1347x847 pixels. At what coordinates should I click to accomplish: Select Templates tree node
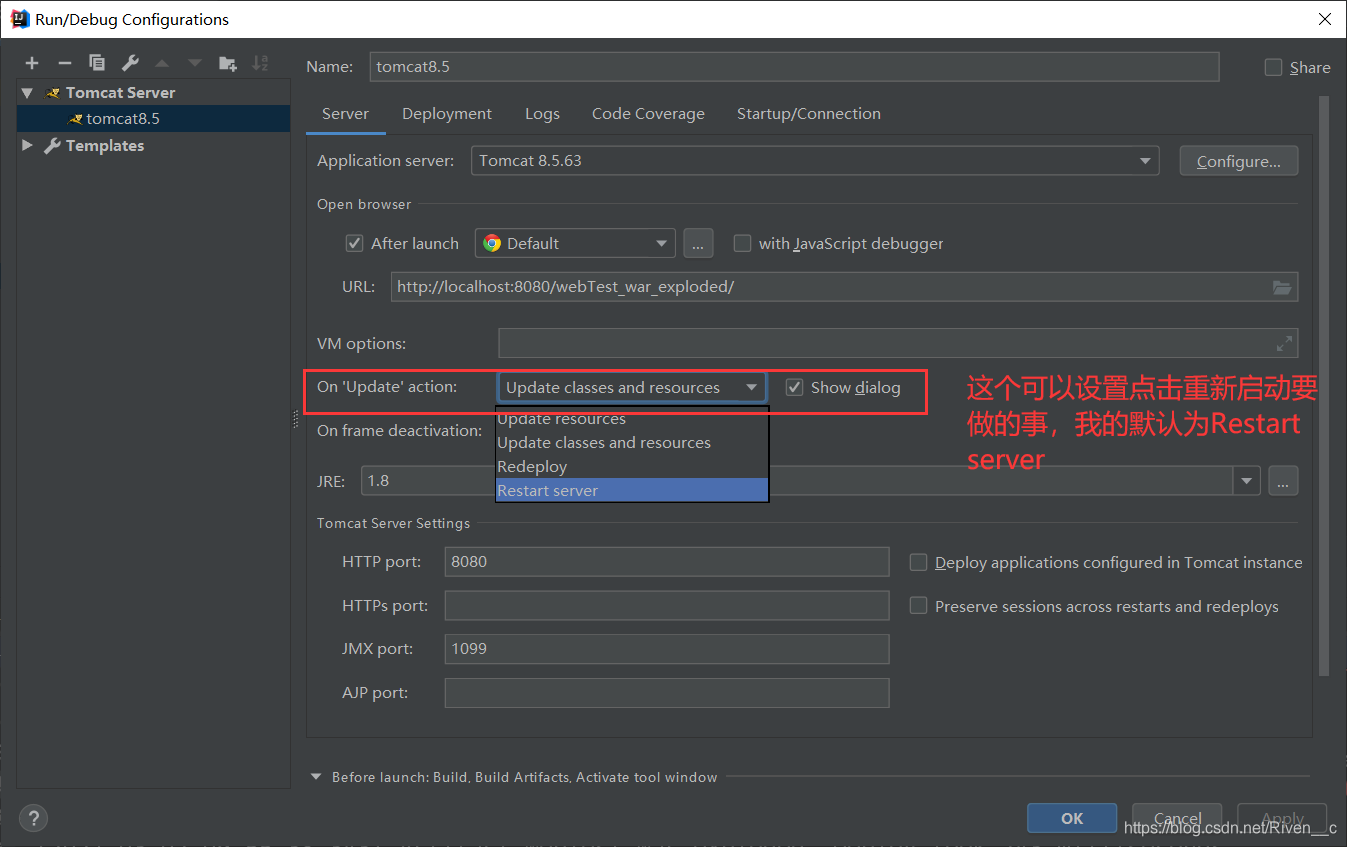[x=104, y=145]
